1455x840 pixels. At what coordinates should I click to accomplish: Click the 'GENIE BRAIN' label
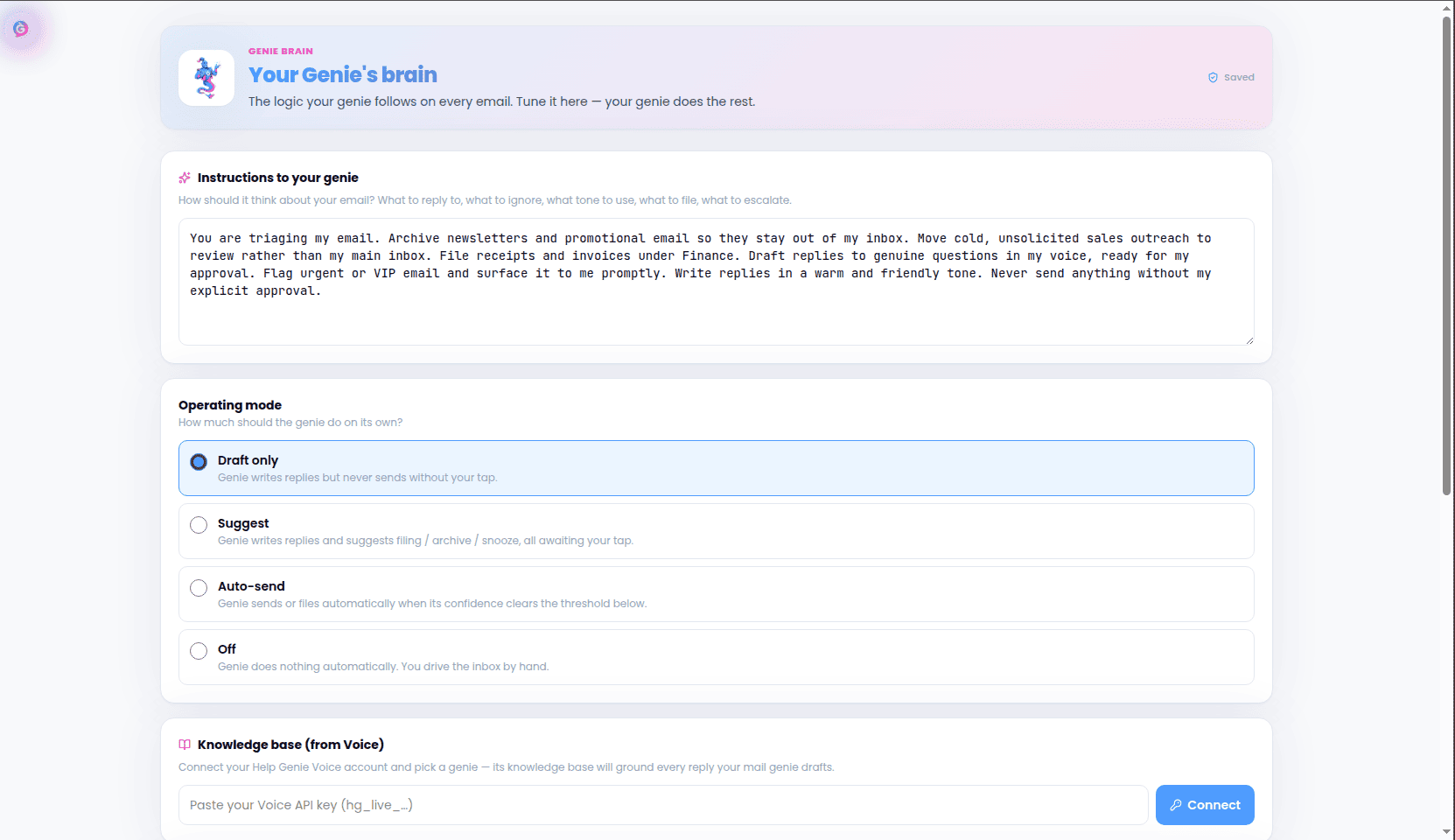coord(281,52)
